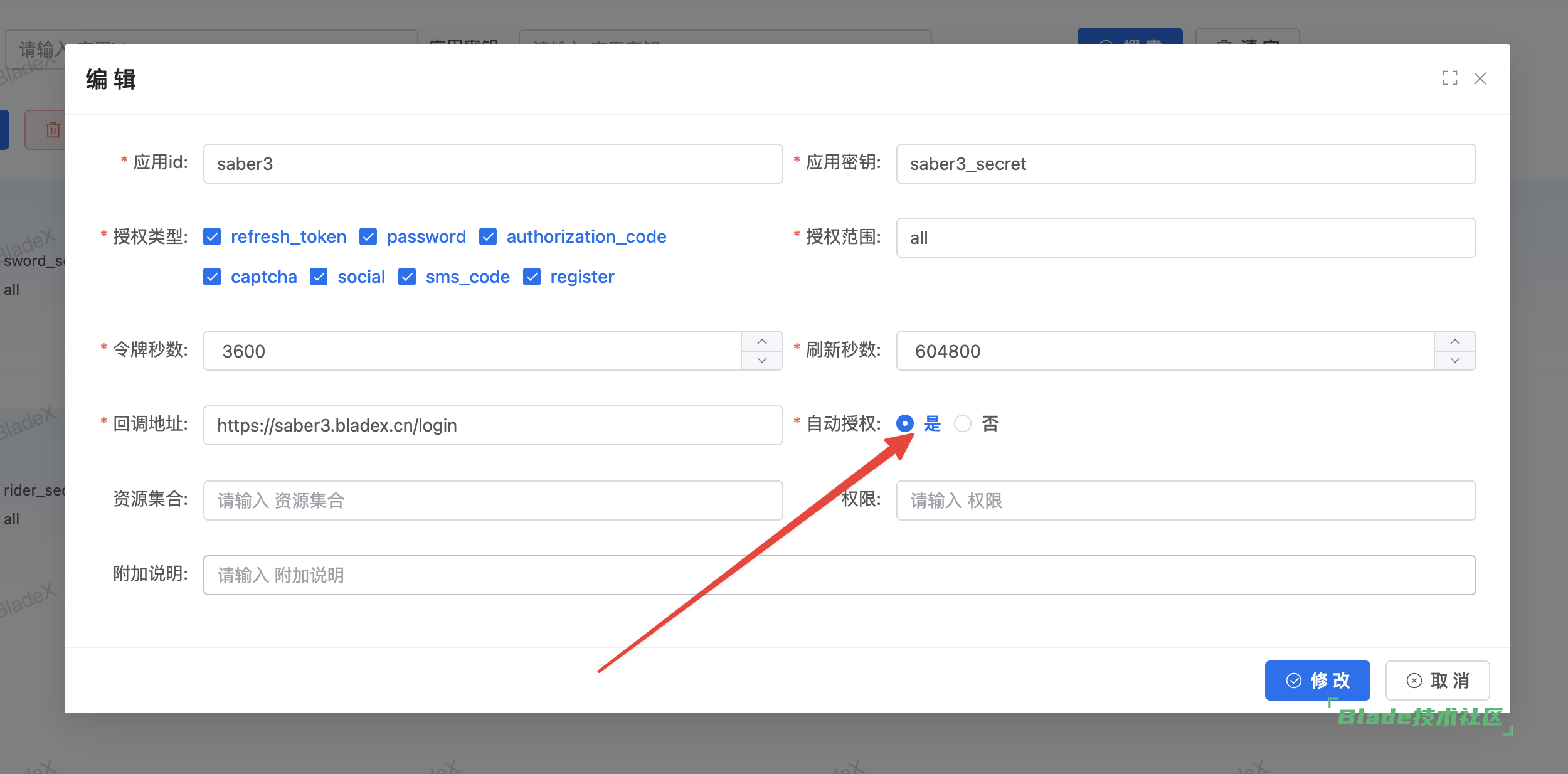Increase 刷新秒数 with the up arrow

click(1454, 341)
